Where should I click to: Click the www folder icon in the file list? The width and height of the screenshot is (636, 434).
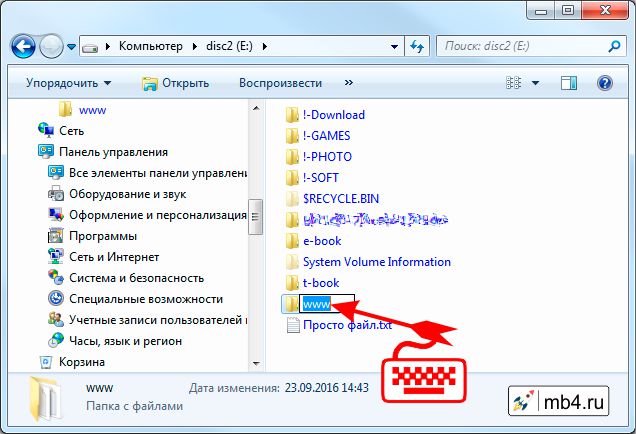[x=290, y=304]
